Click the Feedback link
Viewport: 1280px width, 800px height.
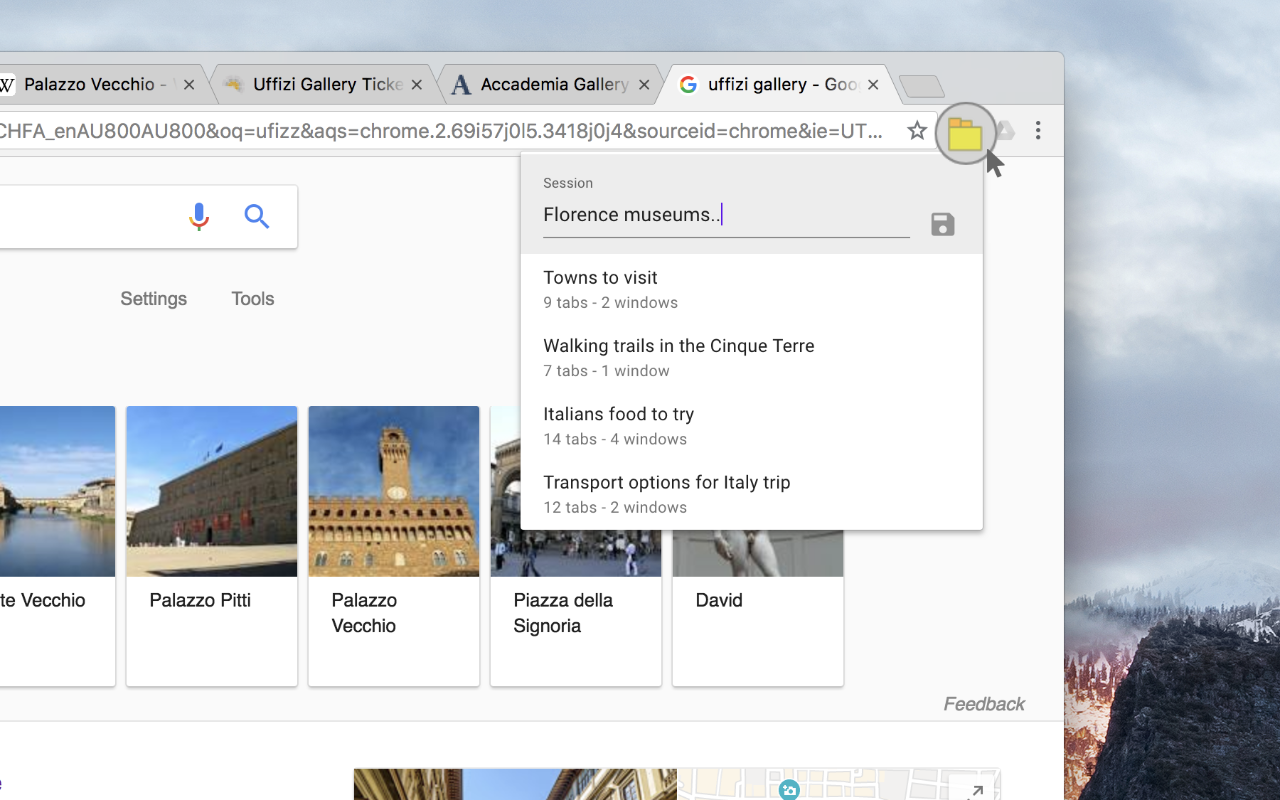(x=983, y=704)
